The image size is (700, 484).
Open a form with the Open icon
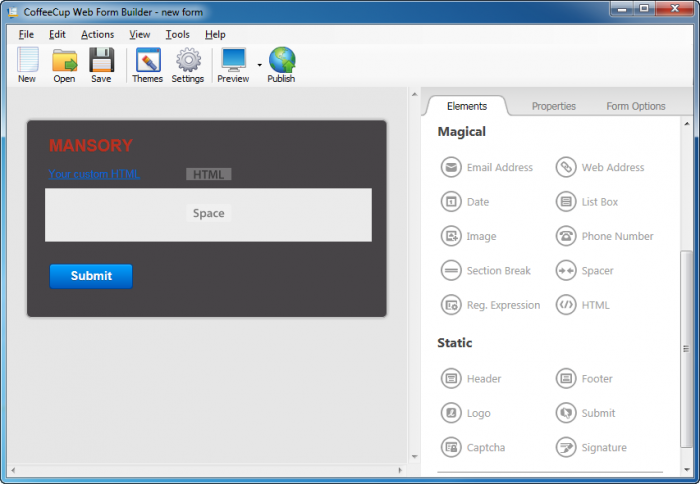[x=64, y=65]
